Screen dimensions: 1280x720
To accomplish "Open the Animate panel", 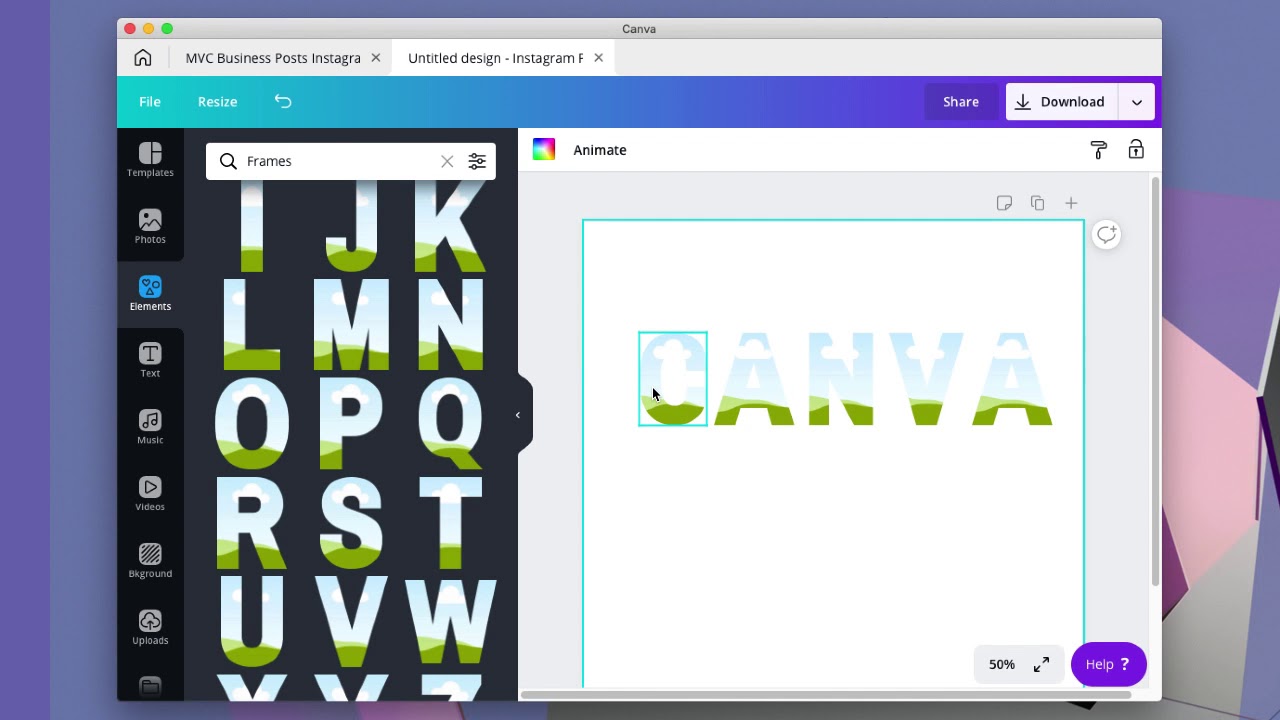I will 600,149.
